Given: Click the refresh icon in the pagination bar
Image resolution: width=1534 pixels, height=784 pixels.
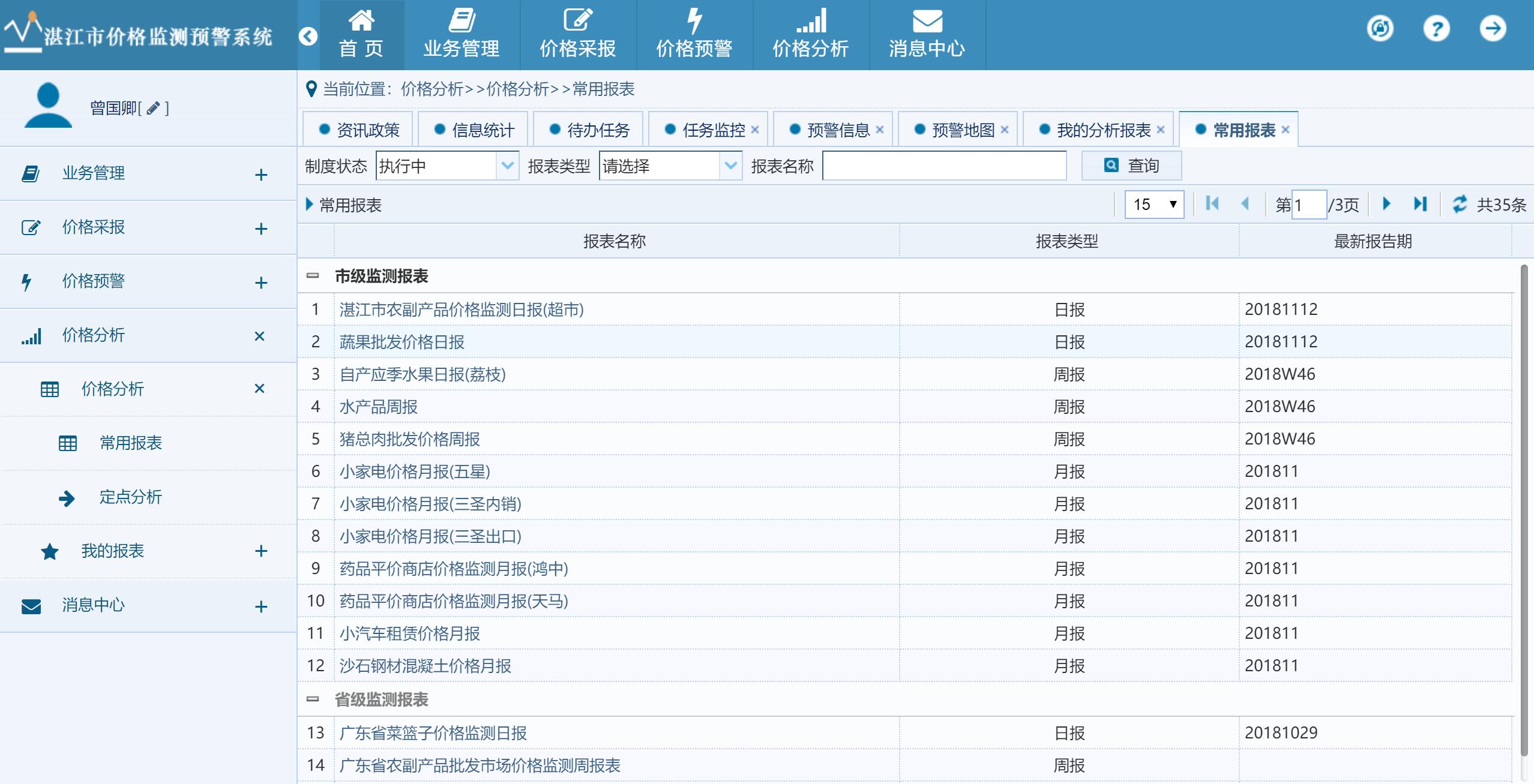Looking at the screenshot, I should (1460, 204).
